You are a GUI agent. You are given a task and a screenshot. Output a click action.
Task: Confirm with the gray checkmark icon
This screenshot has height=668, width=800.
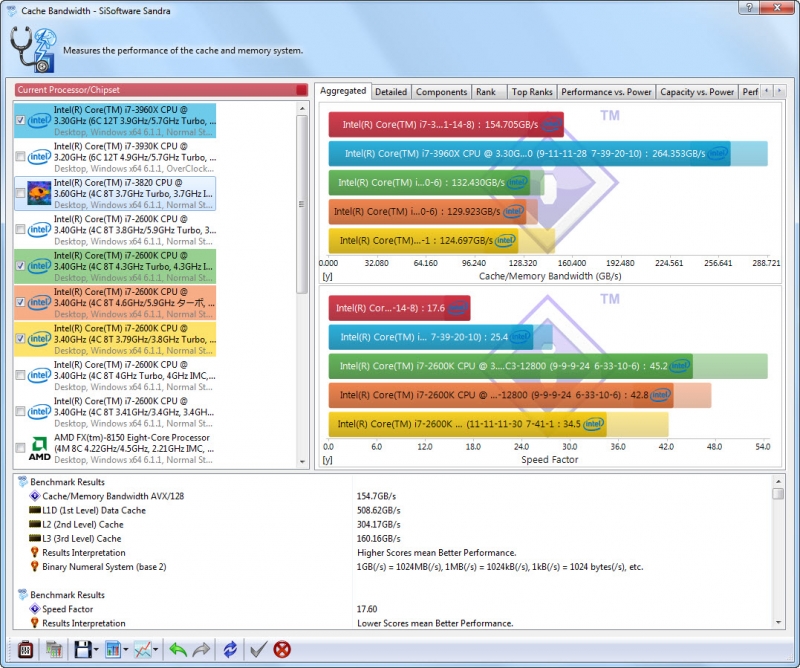coord(258,650)
